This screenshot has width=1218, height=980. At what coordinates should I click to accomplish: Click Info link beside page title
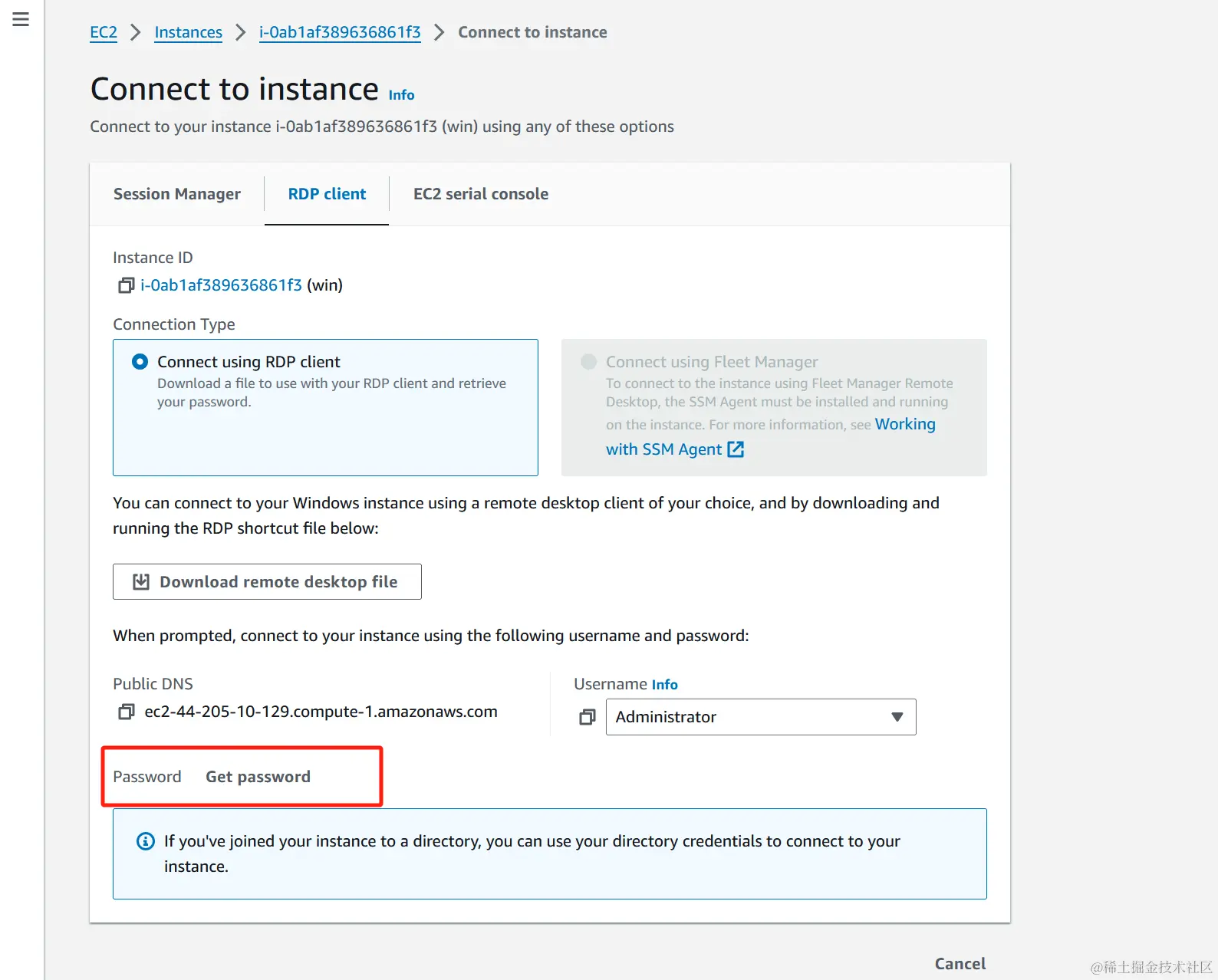tap(401, 95)
